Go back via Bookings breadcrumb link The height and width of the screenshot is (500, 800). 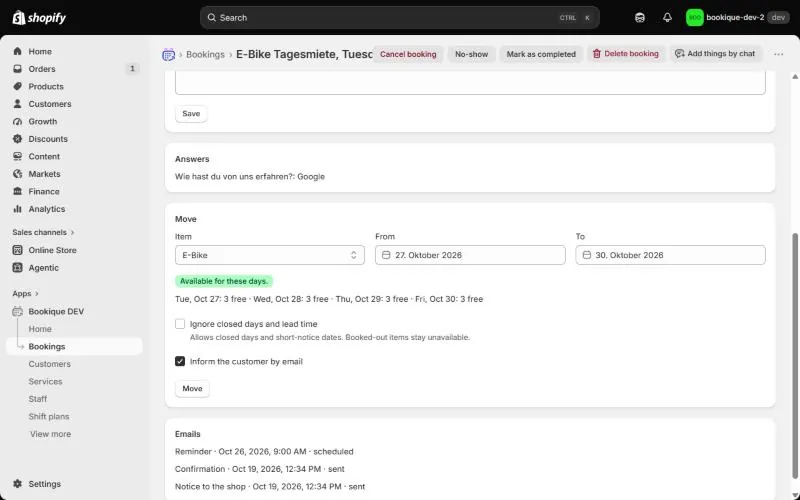[205, 55]
